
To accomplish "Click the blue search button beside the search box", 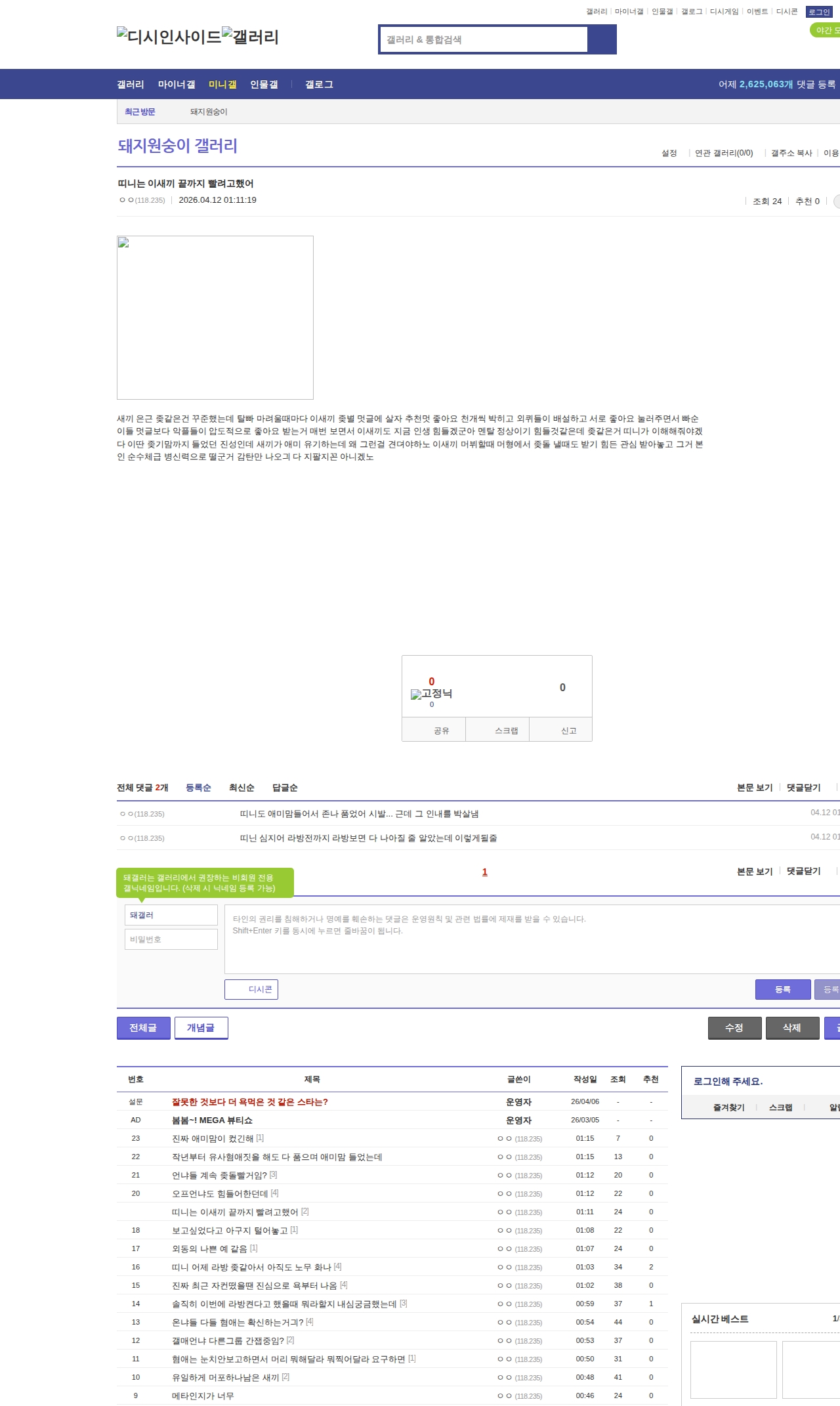I will pyautogui.click(x=602, y=39).
